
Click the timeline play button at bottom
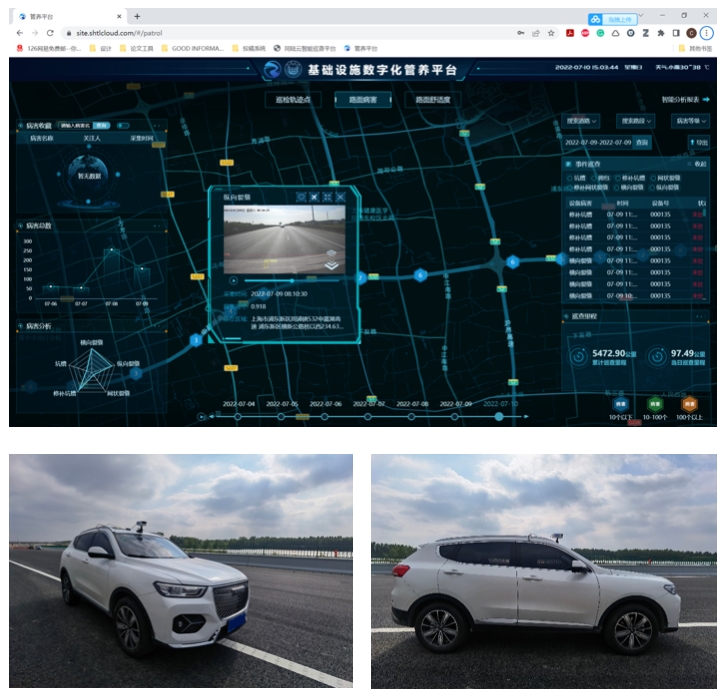(x=201, y=417)
